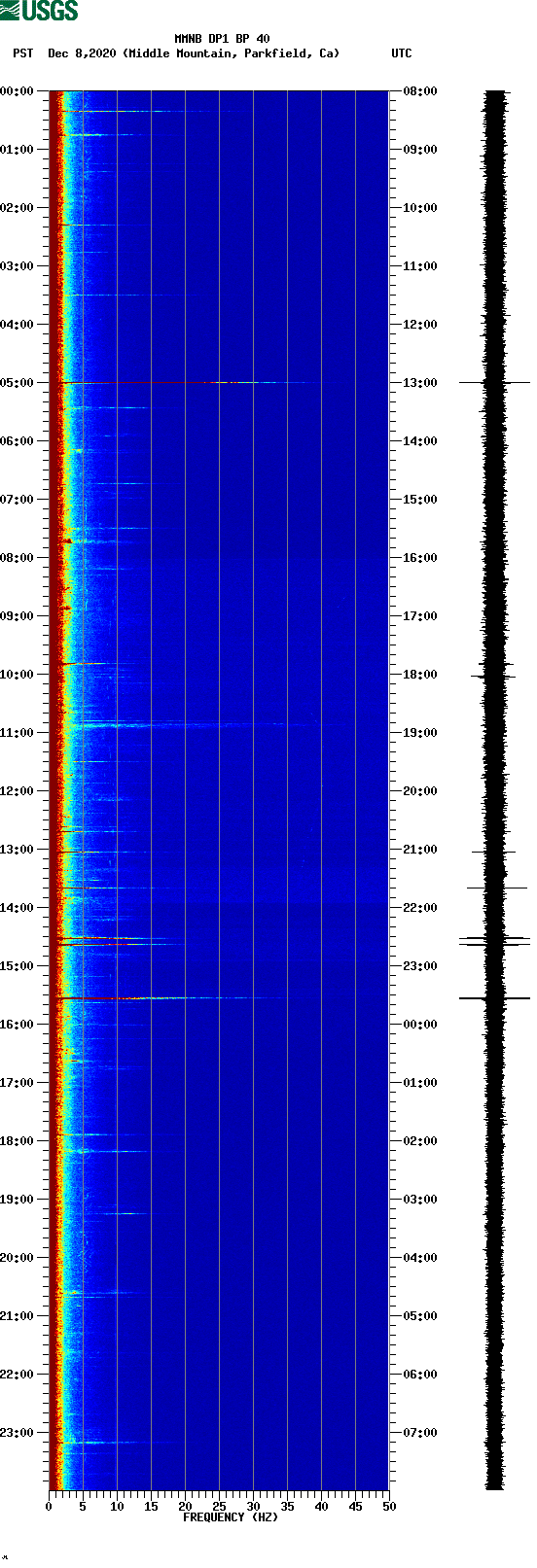The width and height of the screenshot is (537, 1568).
Task: Click the 16:00 UTC label on right axis
Action: 420,558
